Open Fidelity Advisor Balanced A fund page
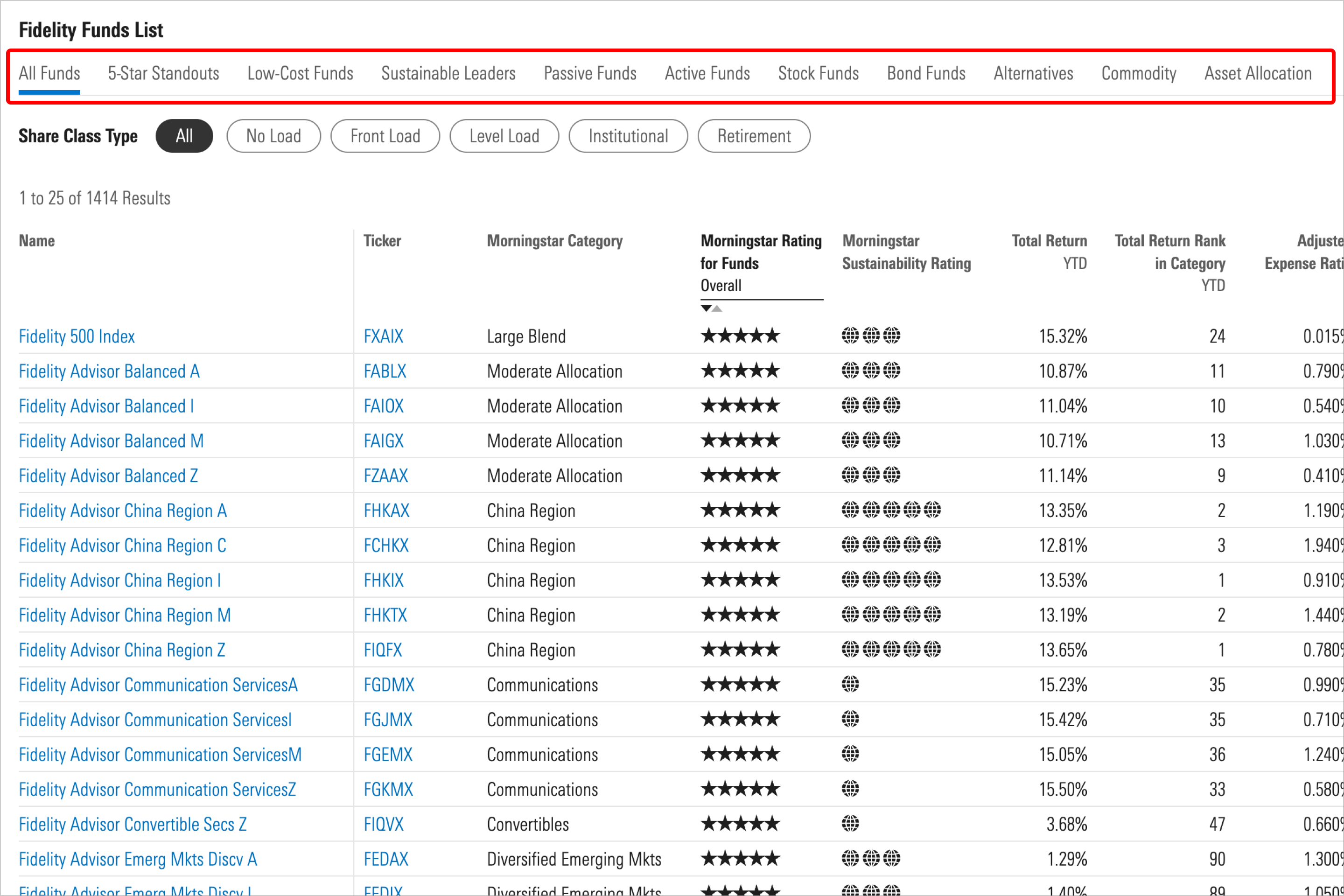 point(109,371)
